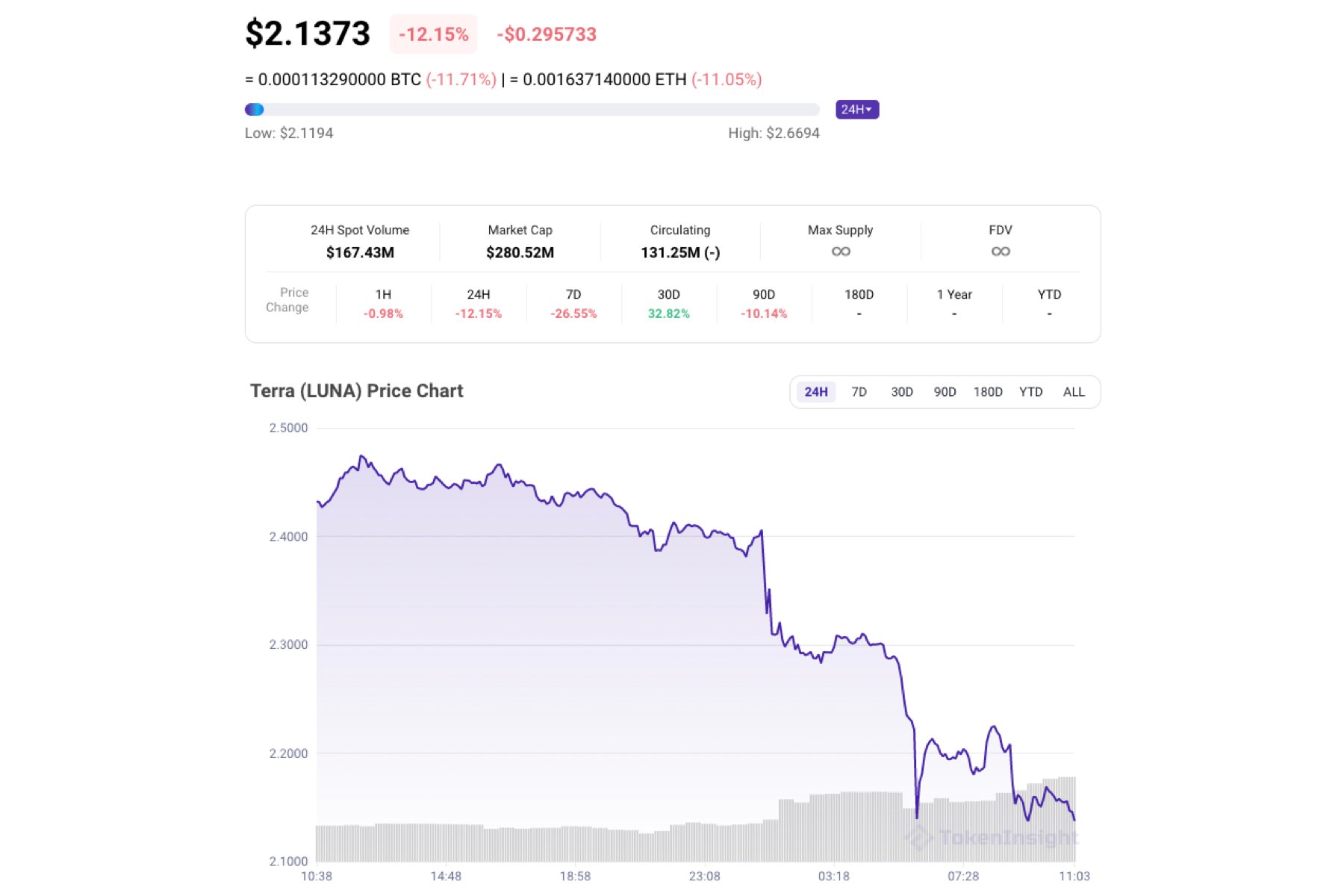Show the ALL time price chart
1344x896 pixels.
pos(1074,391)
